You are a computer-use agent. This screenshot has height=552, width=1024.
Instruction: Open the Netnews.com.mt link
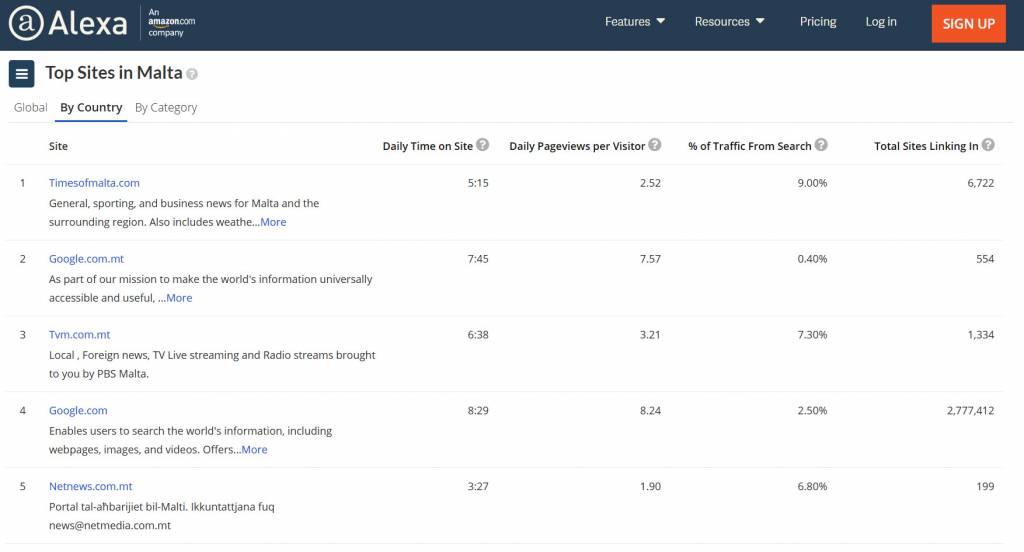point(91,486)
